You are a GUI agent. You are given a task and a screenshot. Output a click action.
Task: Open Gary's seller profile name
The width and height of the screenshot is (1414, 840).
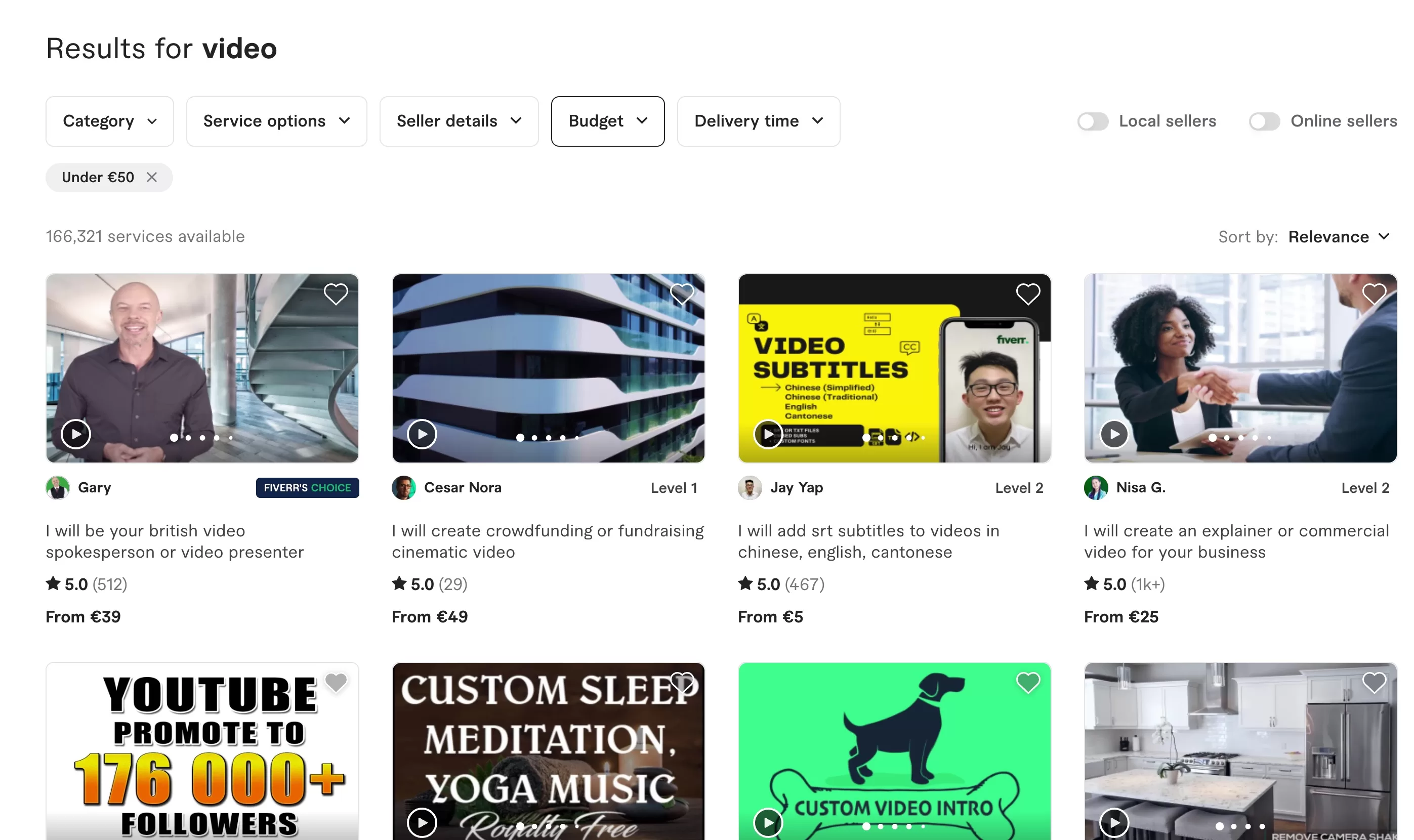click(95, 488)
